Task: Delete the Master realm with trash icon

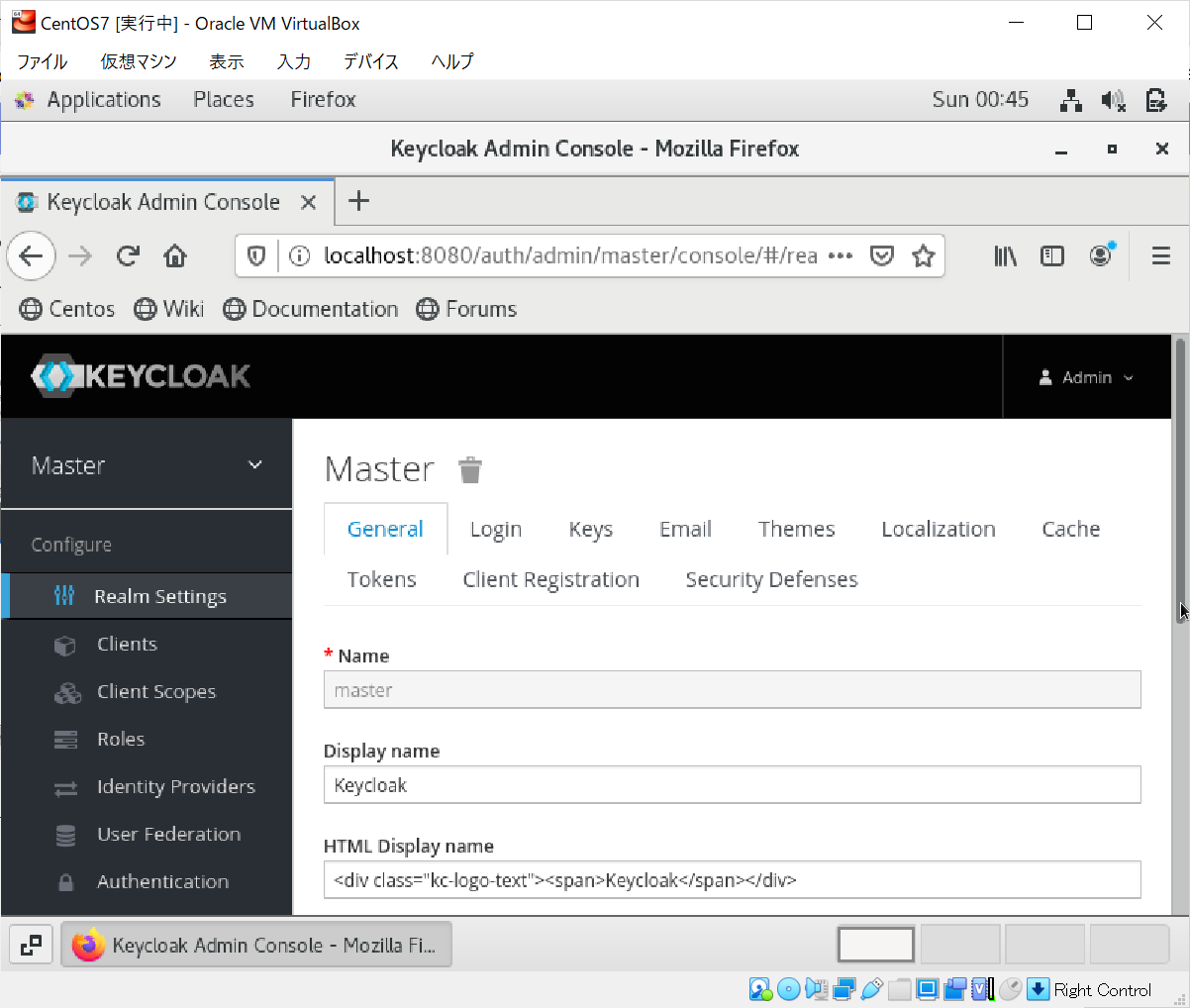Action: [470, 469]
